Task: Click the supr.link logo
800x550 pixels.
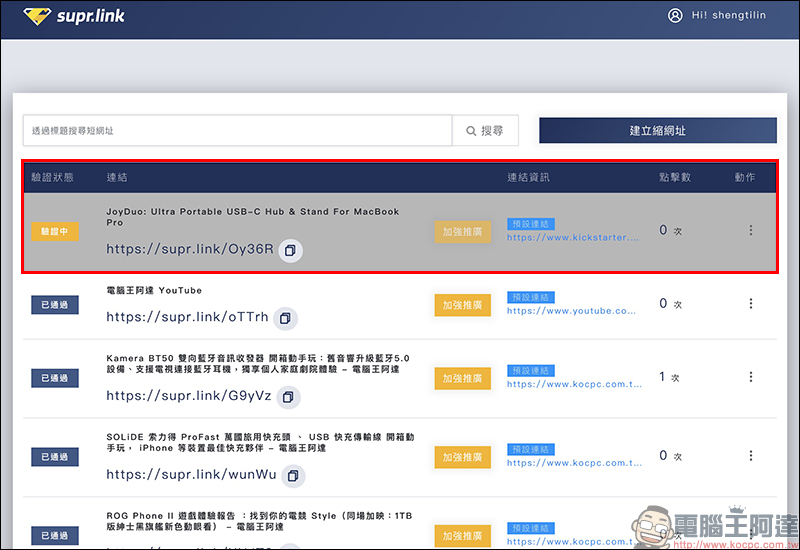Action: 74,16
